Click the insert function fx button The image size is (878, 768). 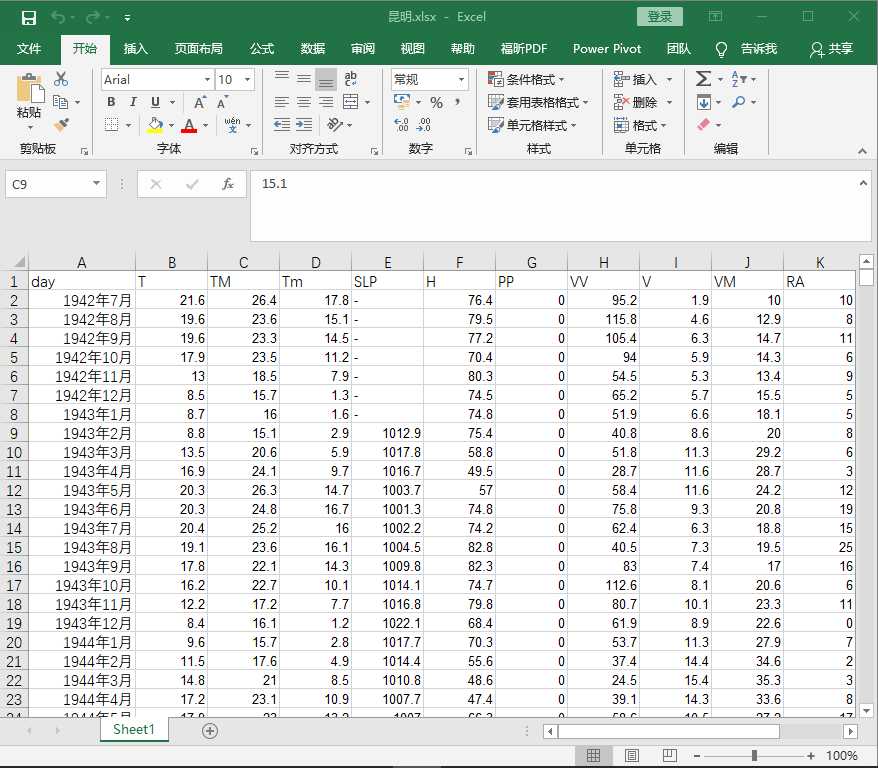(x=227, y=184)
